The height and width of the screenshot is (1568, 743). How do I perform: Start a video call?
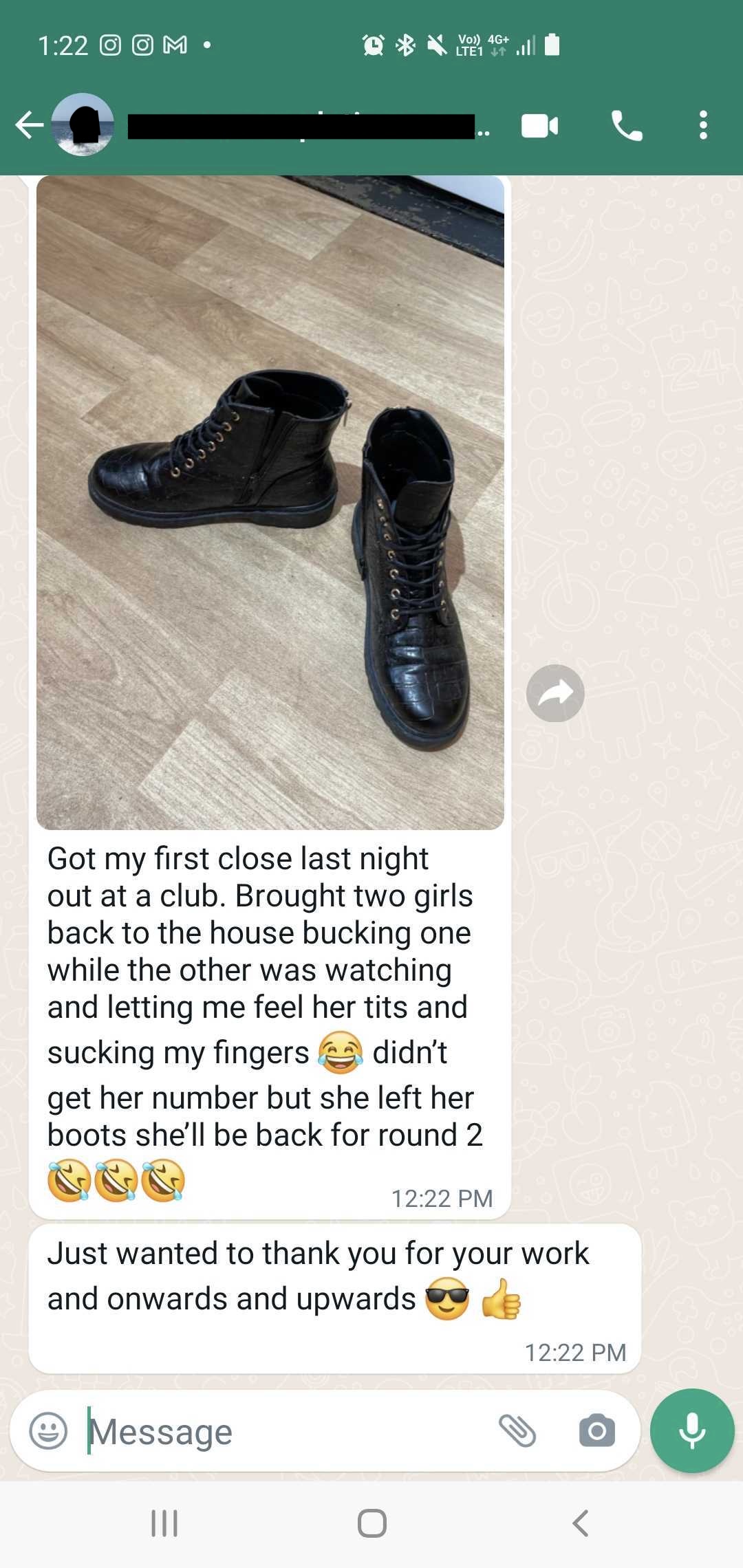[540, 126]
